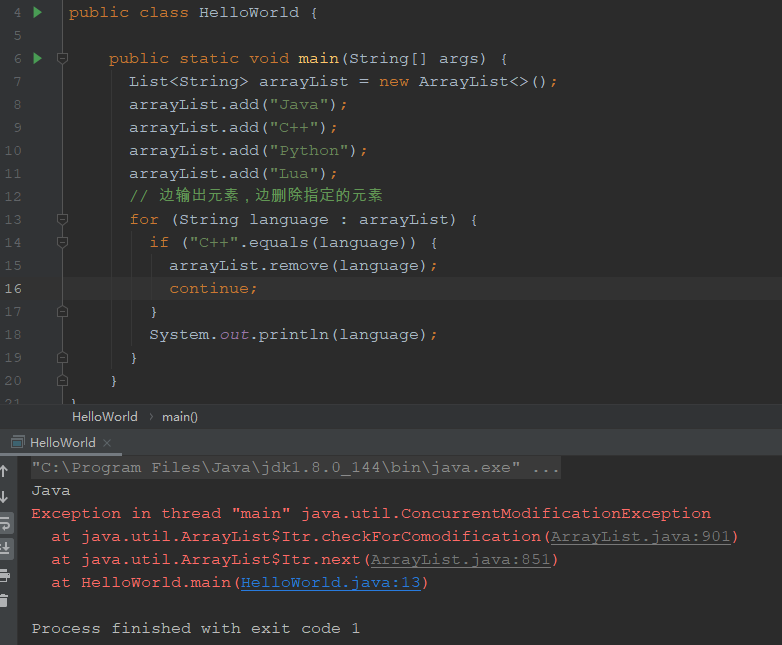Click the down arrow in the Run console toolbar

pyautogui.click(x=5, y=496)
